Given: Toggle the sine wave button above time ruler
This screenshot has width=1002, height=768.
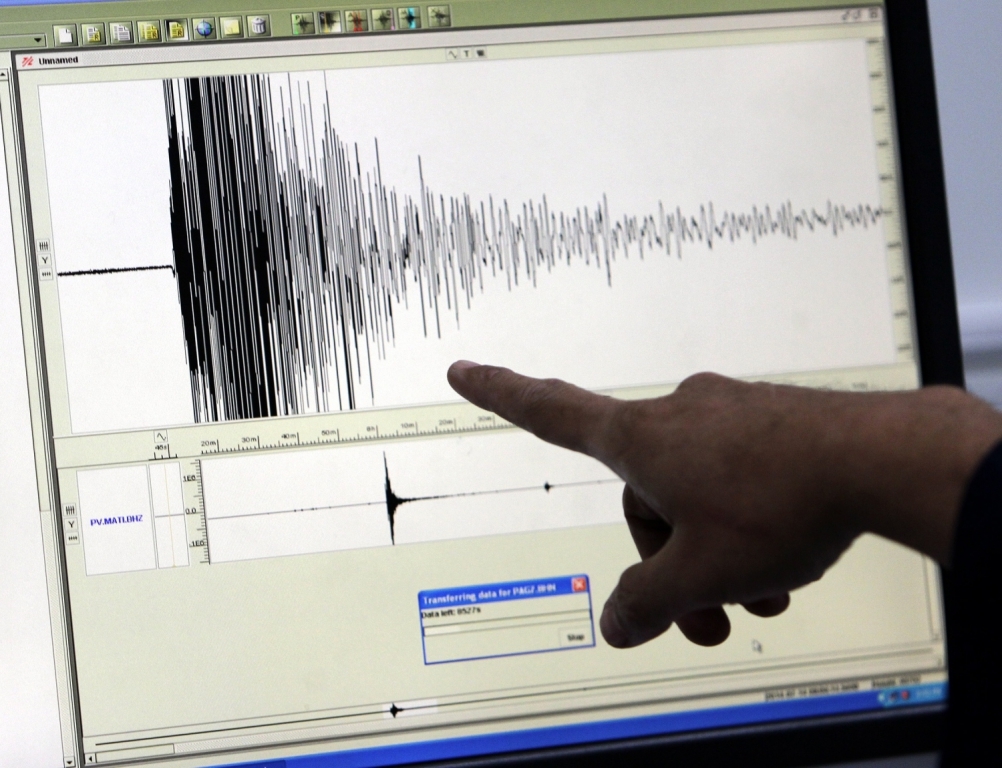Looking at the screenshot, I should 160,437.
